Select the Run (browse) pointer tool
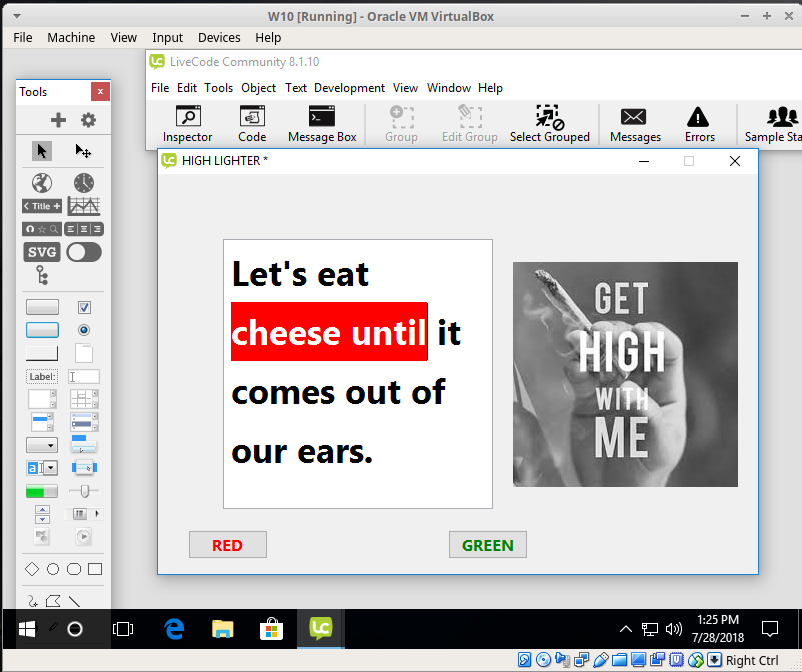The height and width of the screenshot is (672, 802). (x=41, y=151)
